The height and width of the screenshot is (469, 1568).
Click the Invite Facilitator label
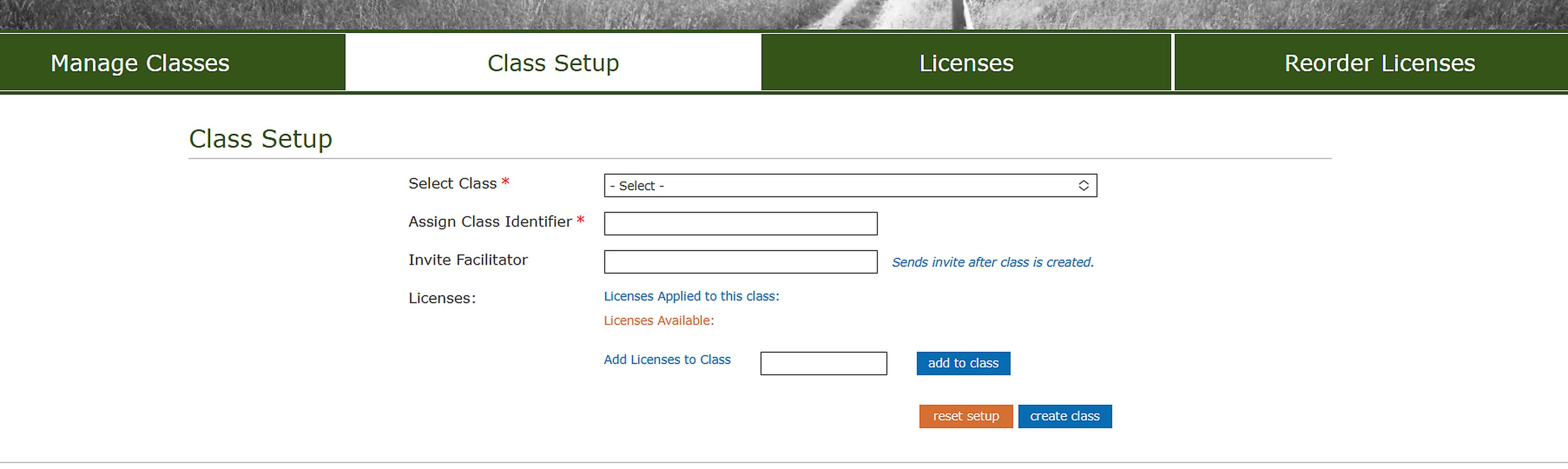point(468,260)
